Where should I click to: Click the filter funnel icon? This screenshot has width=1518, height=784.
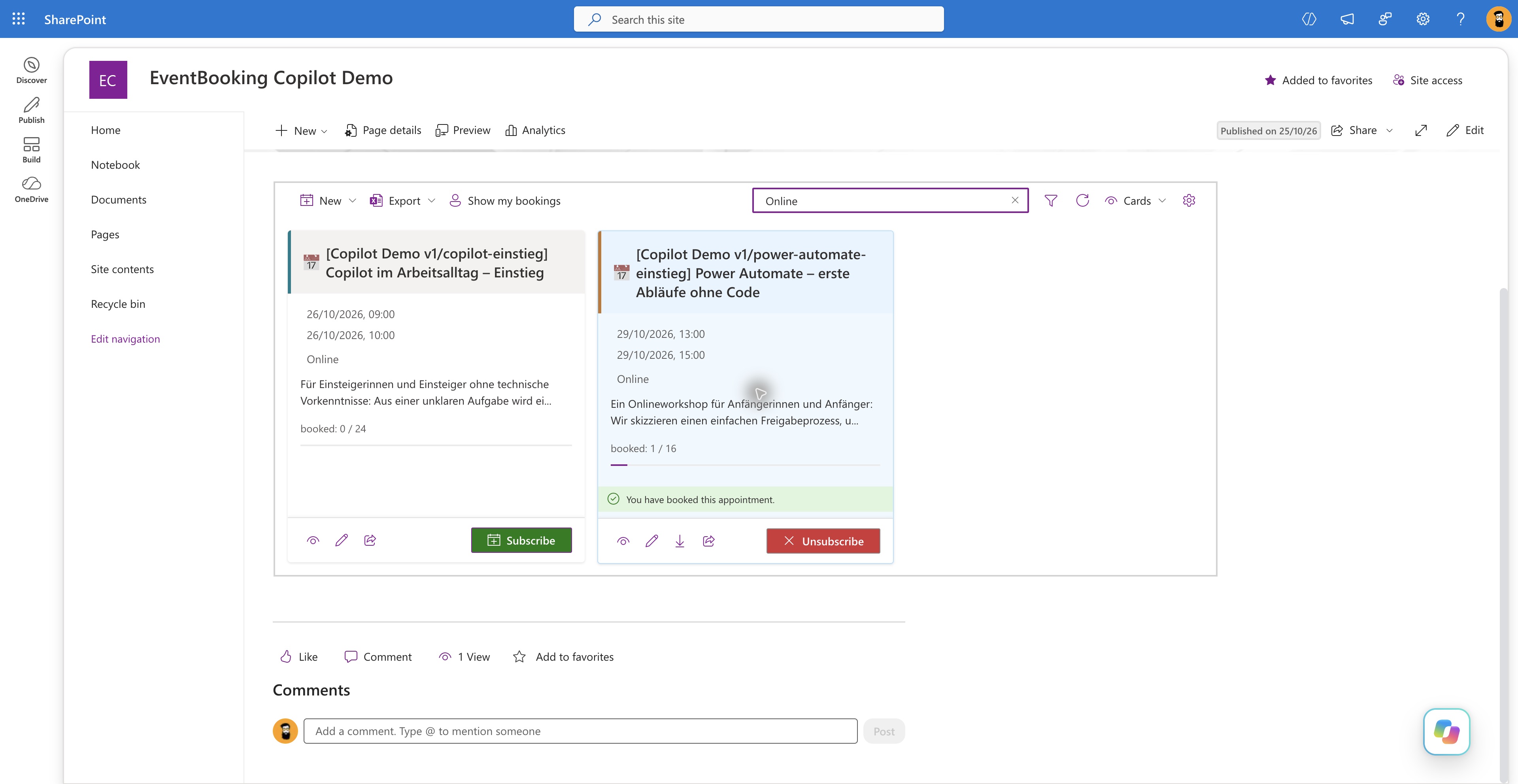point(1051,200)
